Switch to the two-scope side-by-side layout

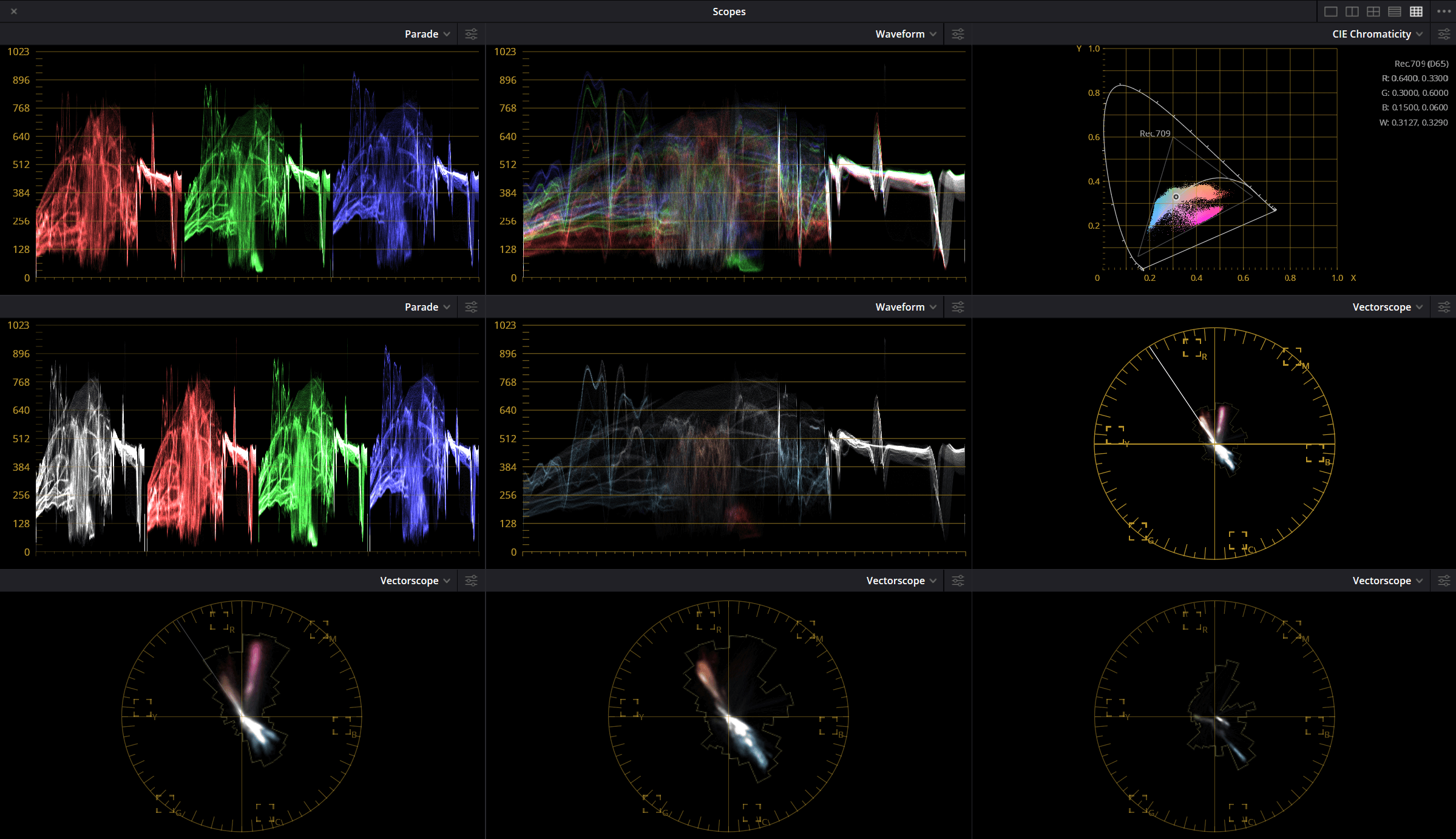[x=1352, y=11]
